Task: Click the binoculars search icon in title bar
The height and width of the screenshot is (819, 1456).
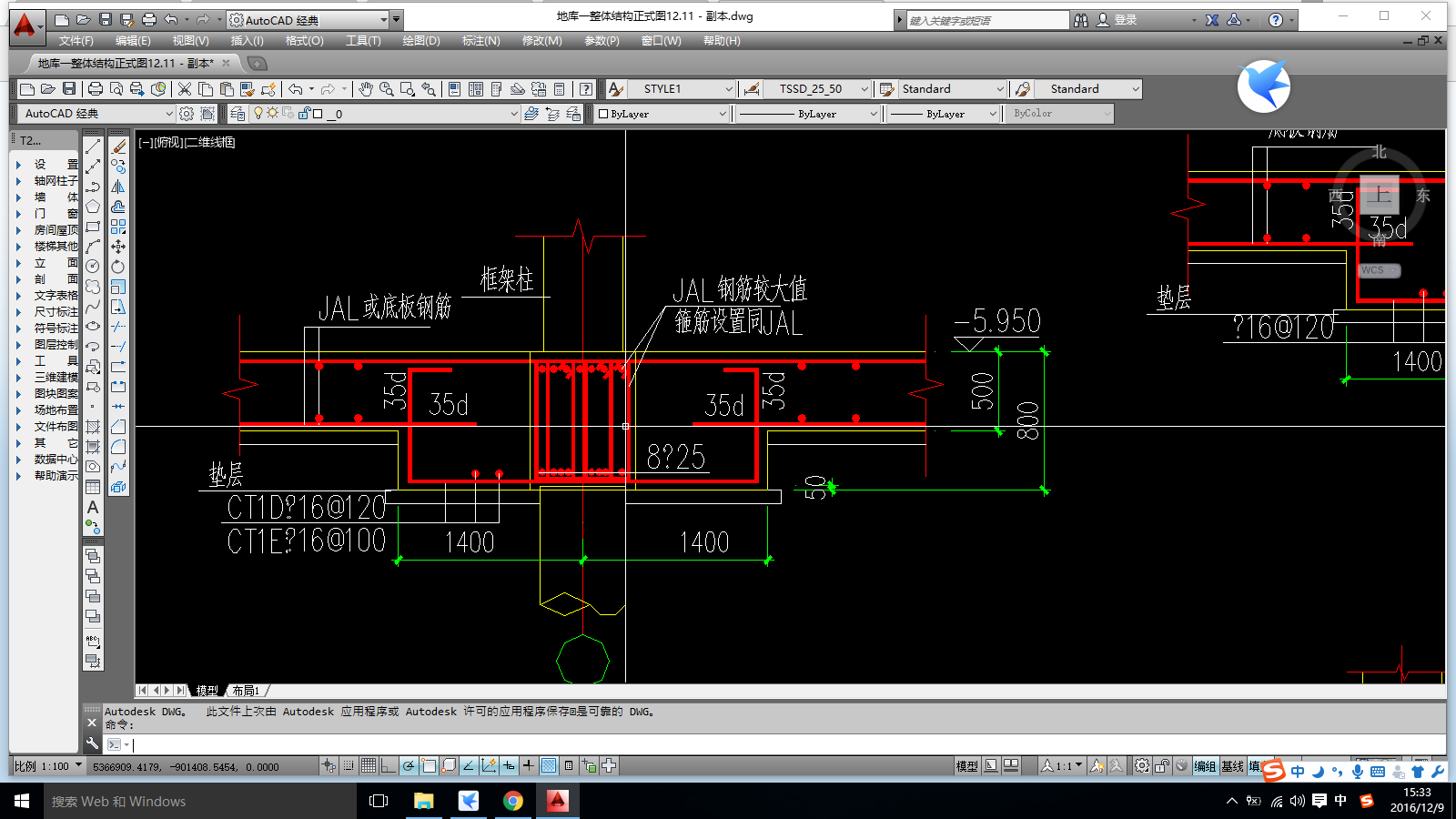Action: 1081,20
